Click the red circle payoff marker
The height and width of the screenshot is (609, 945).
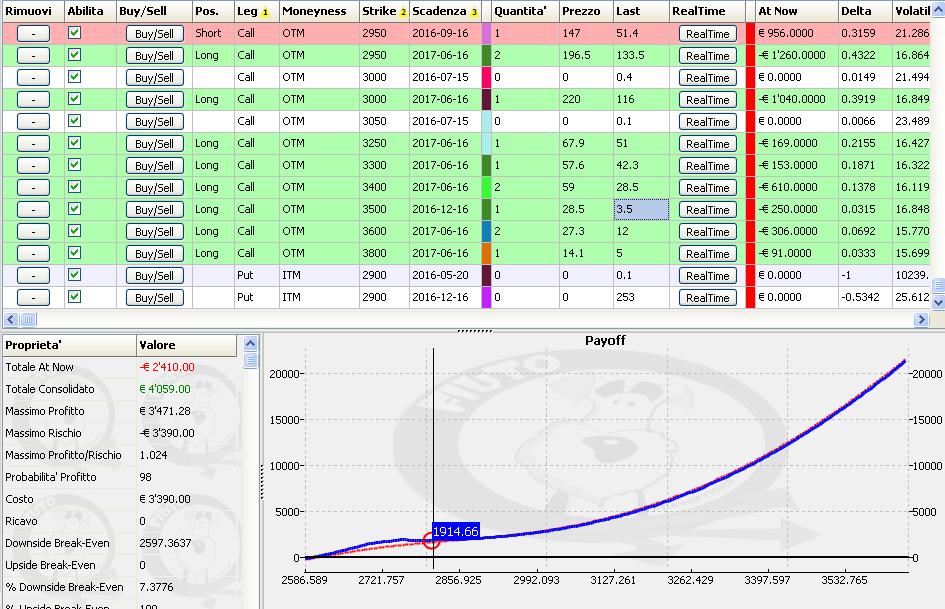pyautogui.click(x=431, y=540)
